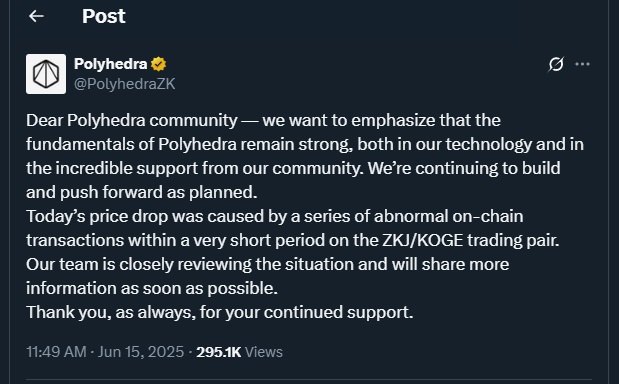Screen dimensions: 619x384
Task: Click the 11:49 AM timestamp
Action: tap(56, 352)
